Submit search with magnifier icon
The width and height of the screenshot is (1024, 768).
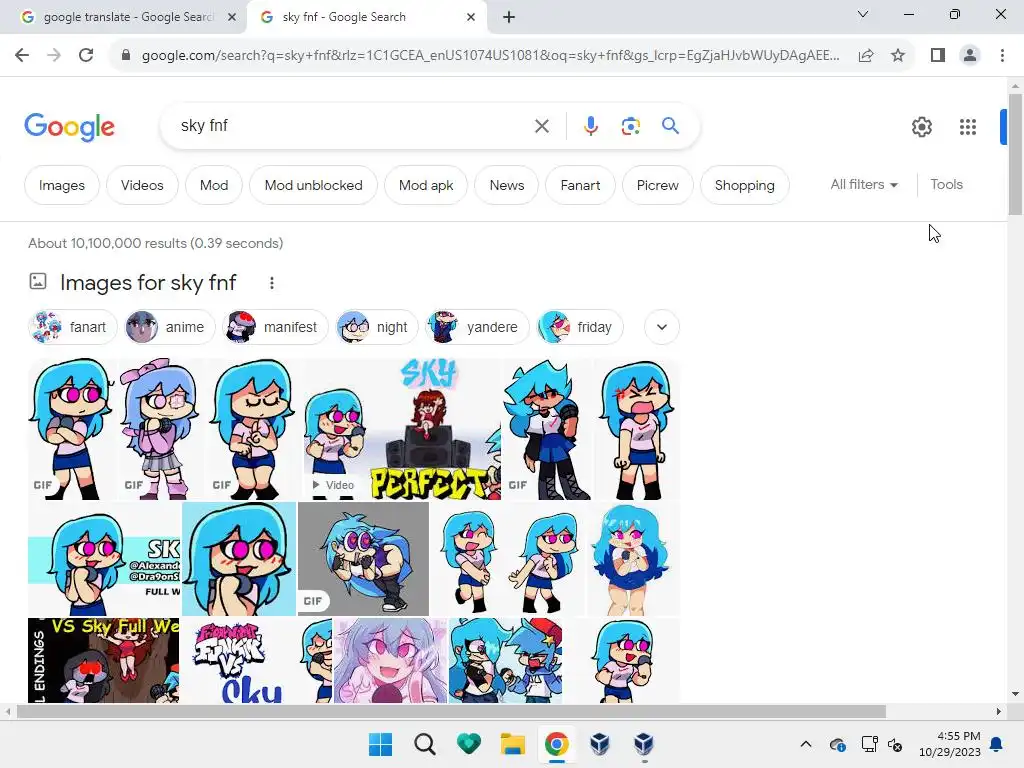click(670, 125)
